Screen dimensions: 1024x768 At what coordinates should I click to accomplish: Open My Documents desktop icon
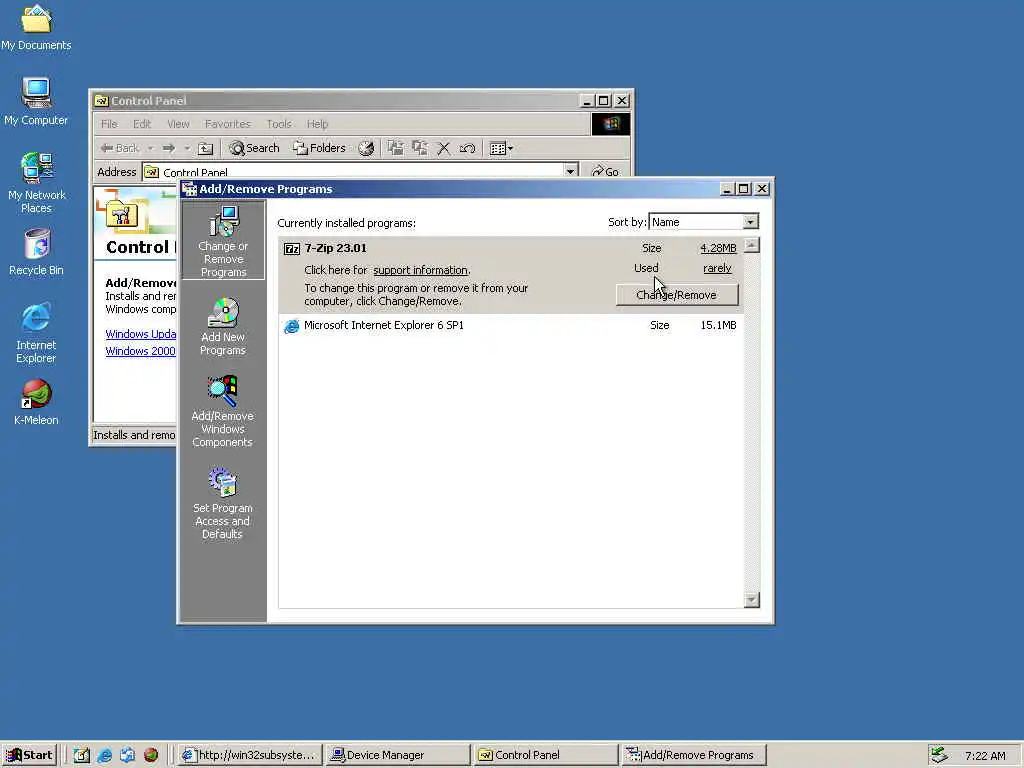click(x=36, y=27)
